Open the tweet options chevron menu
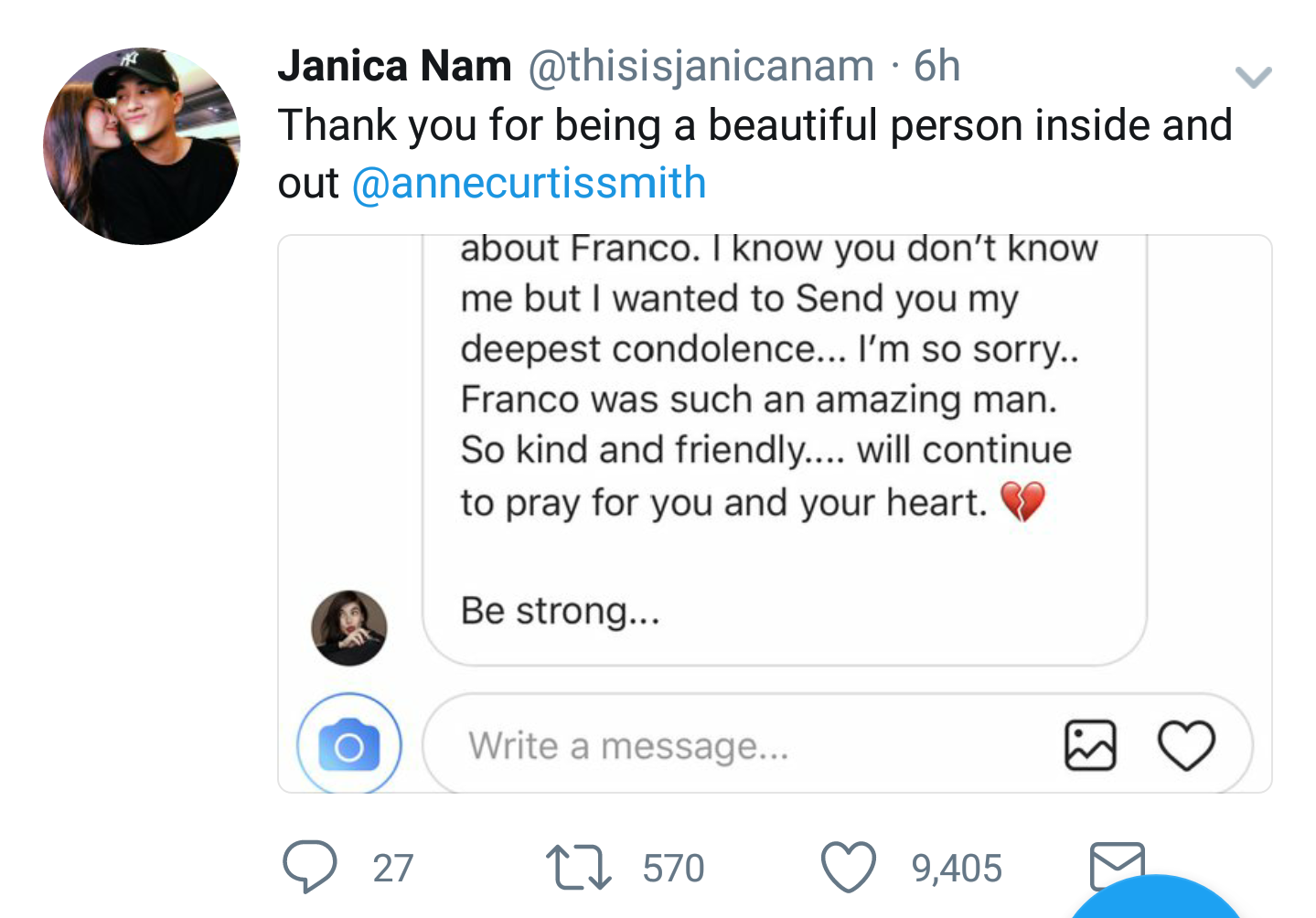Image resolution: width=1316 pixels, height=918 pixels. tap(1252, 78)
